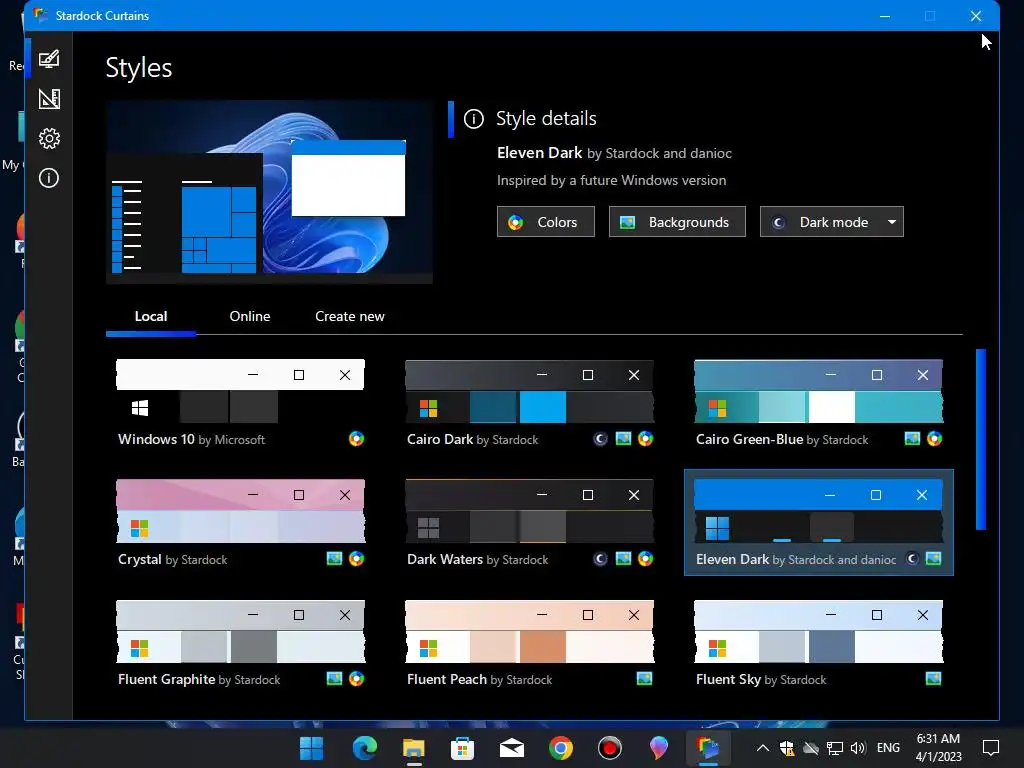Click the styles list vertical scrollbar
Image resolution: width=1024 pixels, height=768 pixels.
tap(980, 440)
